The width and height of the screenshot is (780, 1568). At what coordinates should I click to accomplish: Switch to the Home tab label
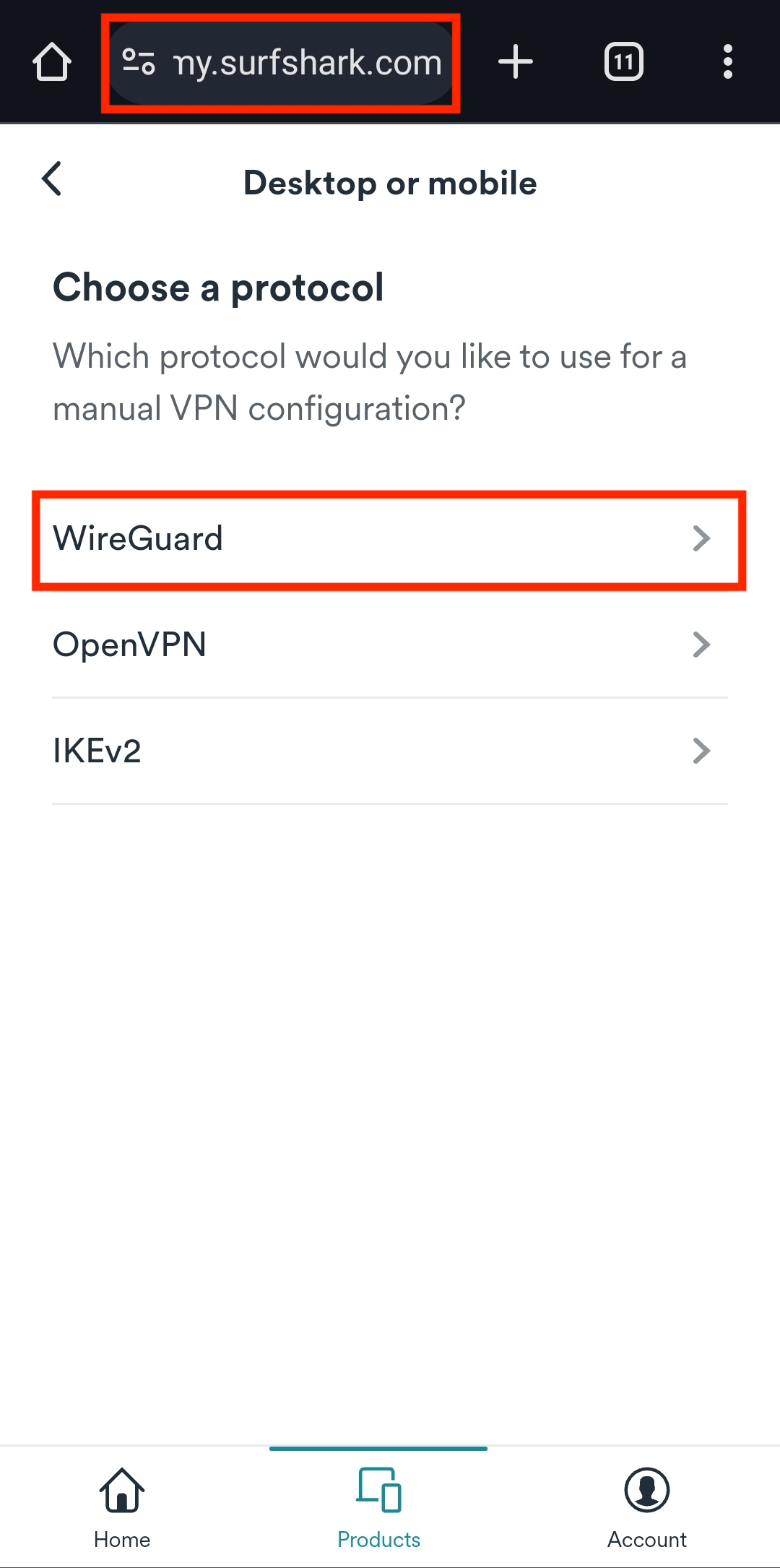(122, 1540)
